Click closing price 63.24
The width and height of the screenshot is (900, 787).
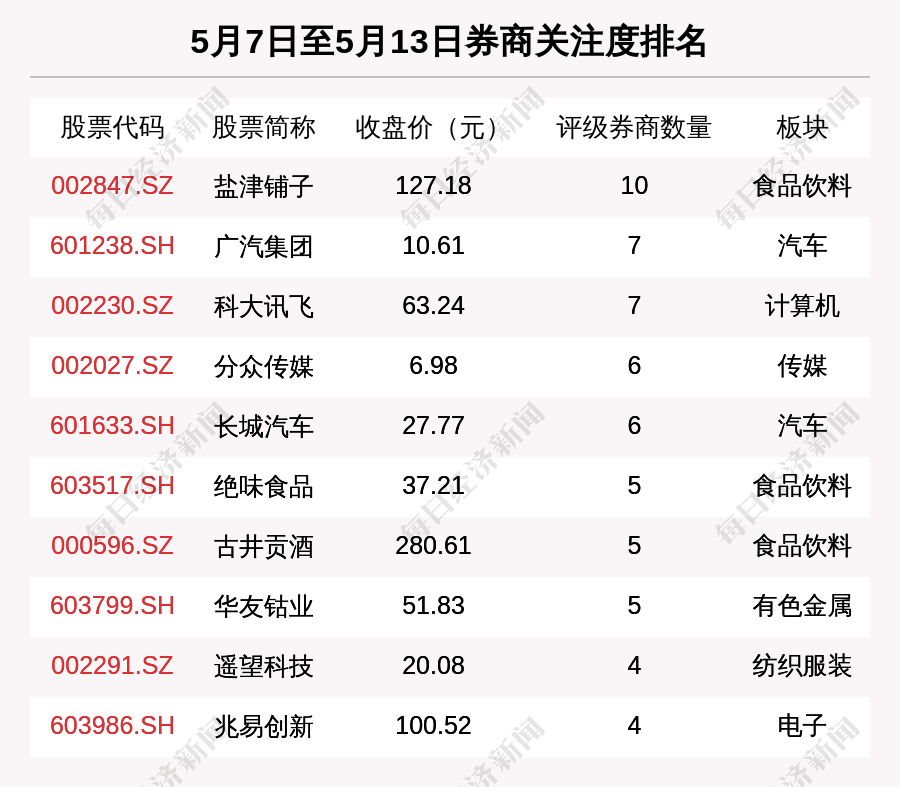tap(433, 306)
